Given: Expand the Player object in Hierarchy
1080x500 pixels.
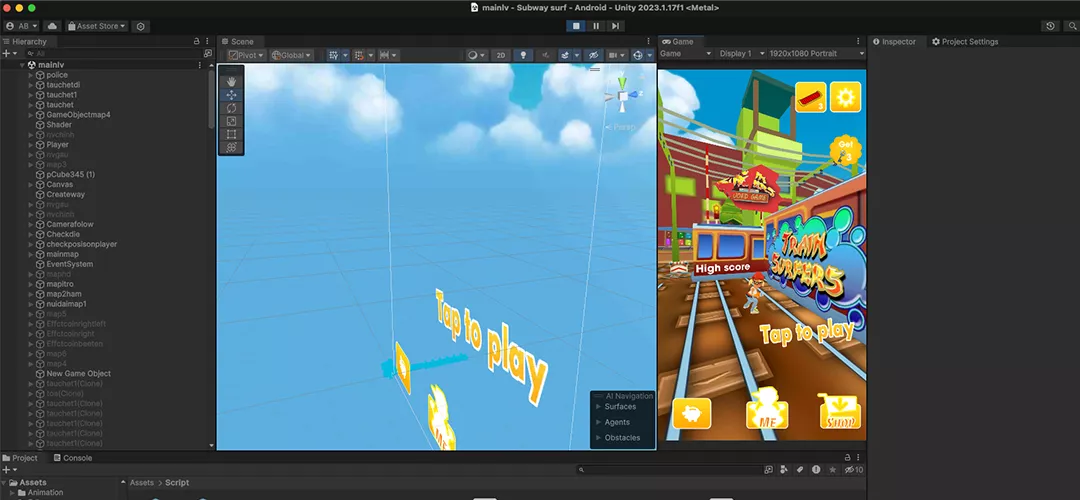Looking at the screenshot, I should 31,145.
